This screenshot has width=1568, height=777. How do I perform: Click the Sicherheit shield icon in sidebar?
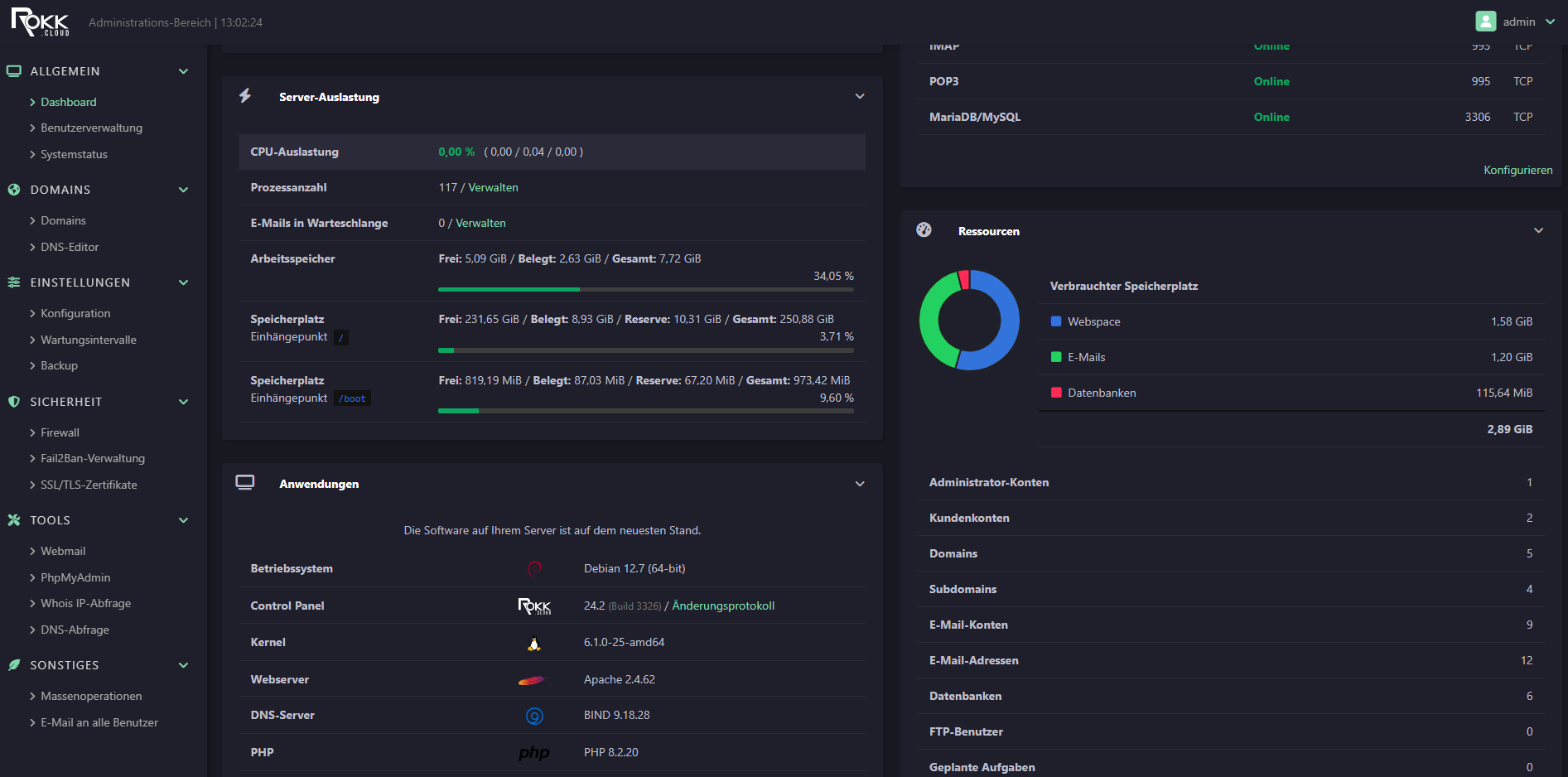coord(14,402)
